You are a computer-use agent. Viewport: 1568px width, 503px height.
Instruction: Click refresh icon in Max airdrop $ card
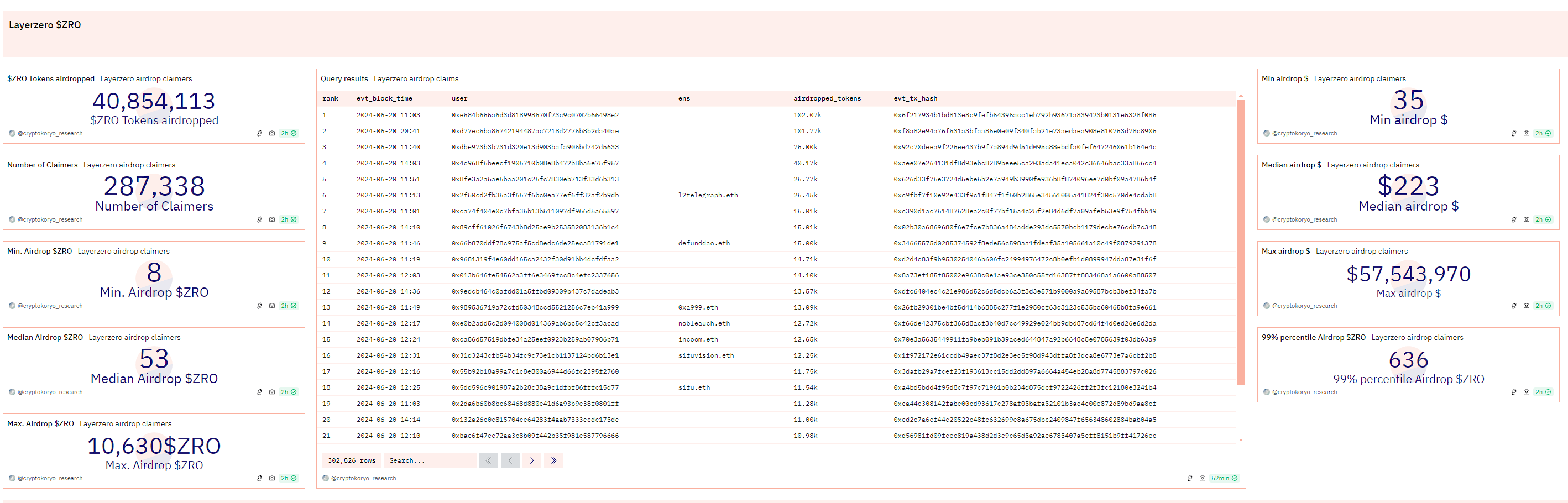coord(1514,306)
